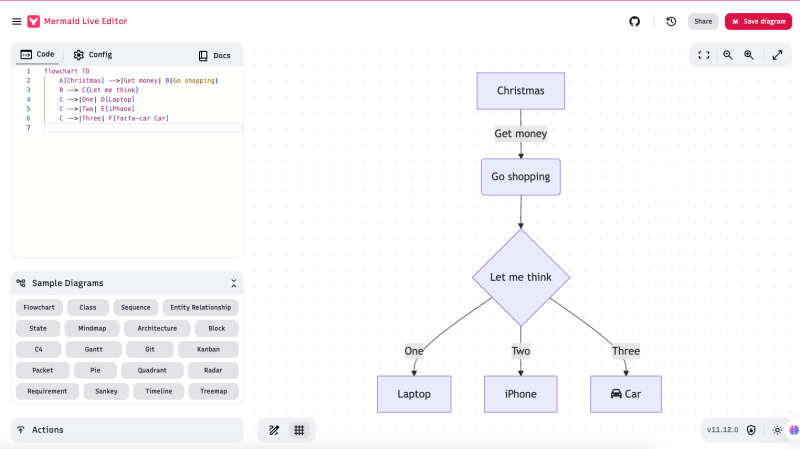Image resolution: width=800 pixels, height=449 pixels.
Task: Load the Class sample diagram
Action: tap(88, 307)
